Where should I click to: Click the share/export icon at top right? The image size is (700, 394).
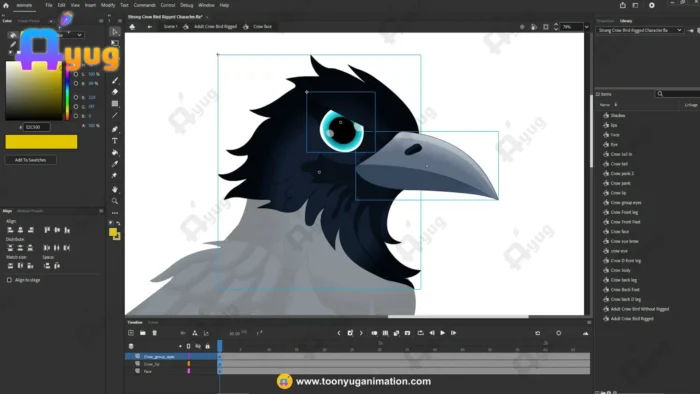click(623, 5)
